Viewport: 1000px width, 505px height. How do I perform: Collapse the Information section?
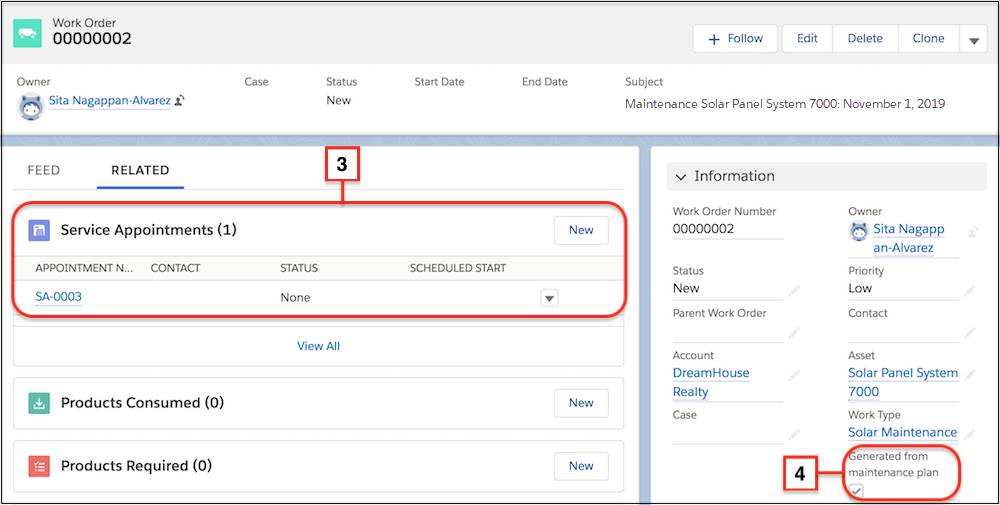681,177
